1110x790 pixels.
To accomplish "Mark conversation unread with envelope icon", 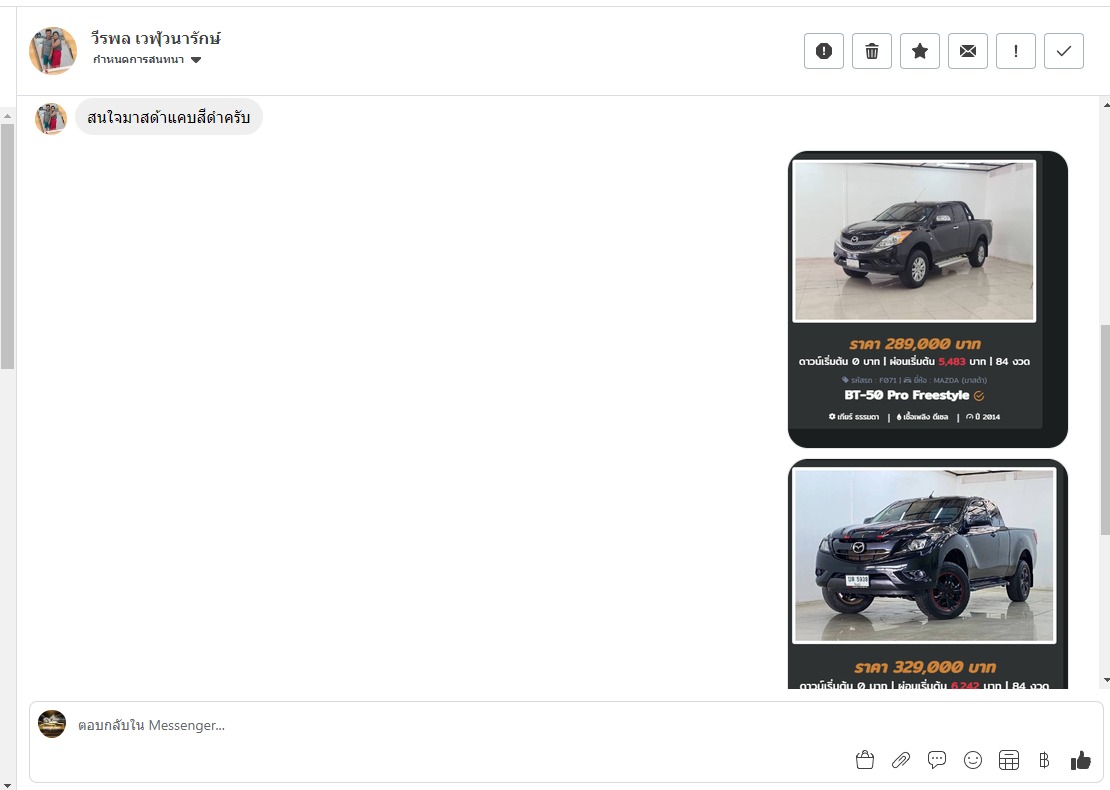I will point(968,51).
